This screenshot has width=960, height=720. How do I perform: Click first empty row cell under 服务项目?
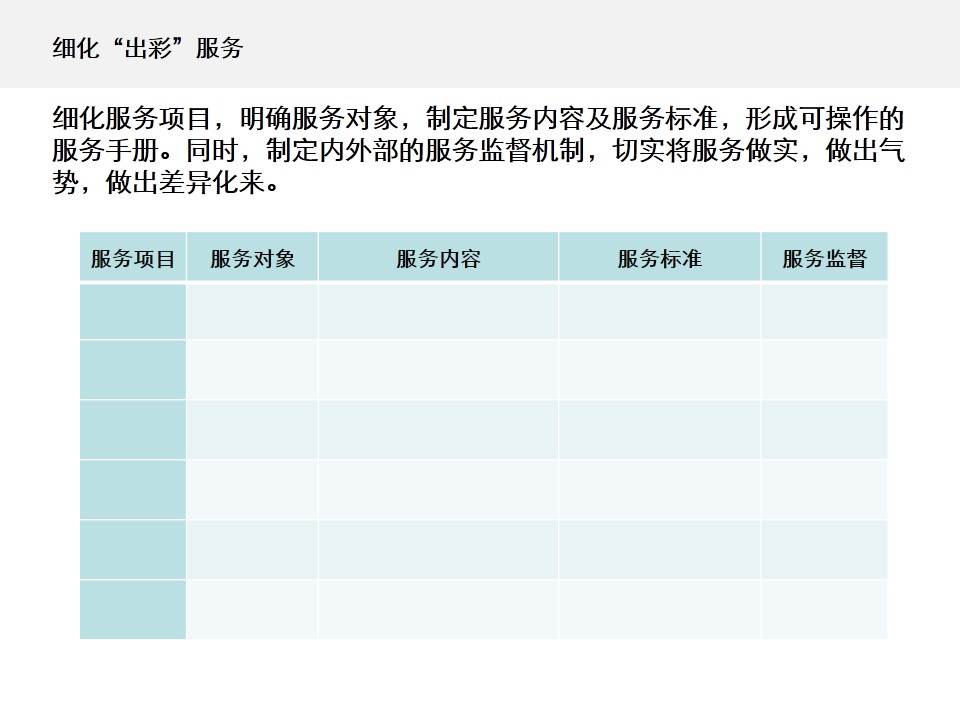click(x=133, y=312)
